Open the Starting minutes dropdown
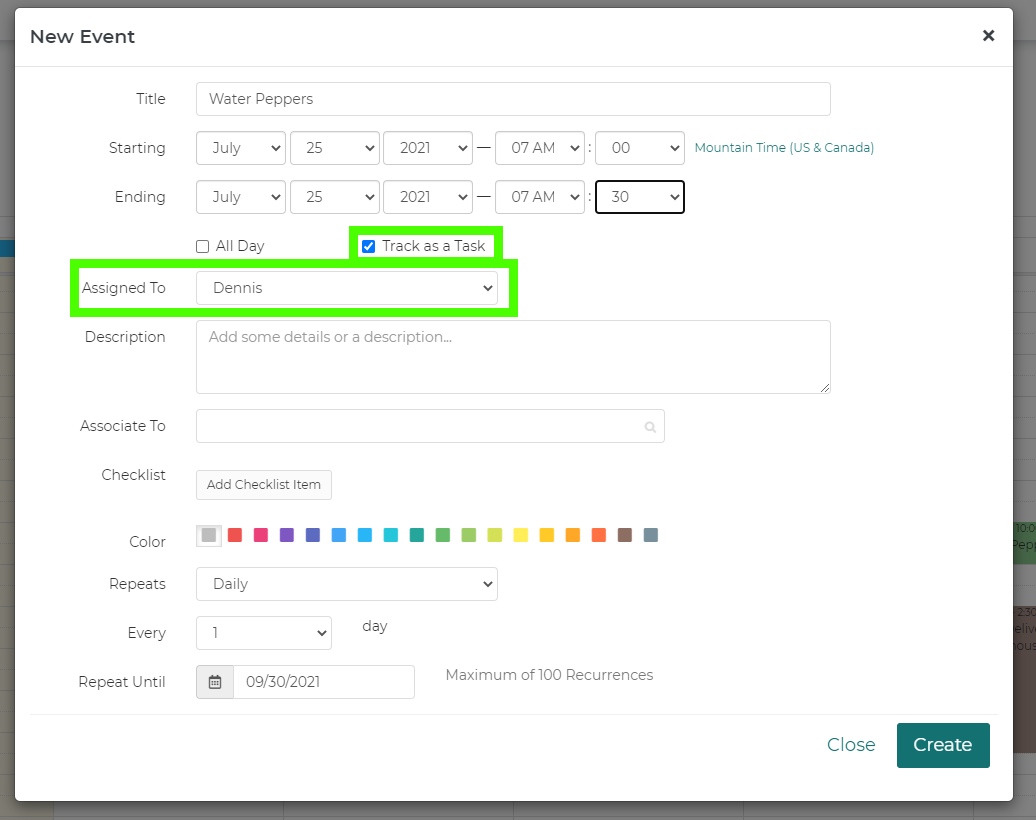Viewport: 1036px width, 820px height. click(640, 148)
